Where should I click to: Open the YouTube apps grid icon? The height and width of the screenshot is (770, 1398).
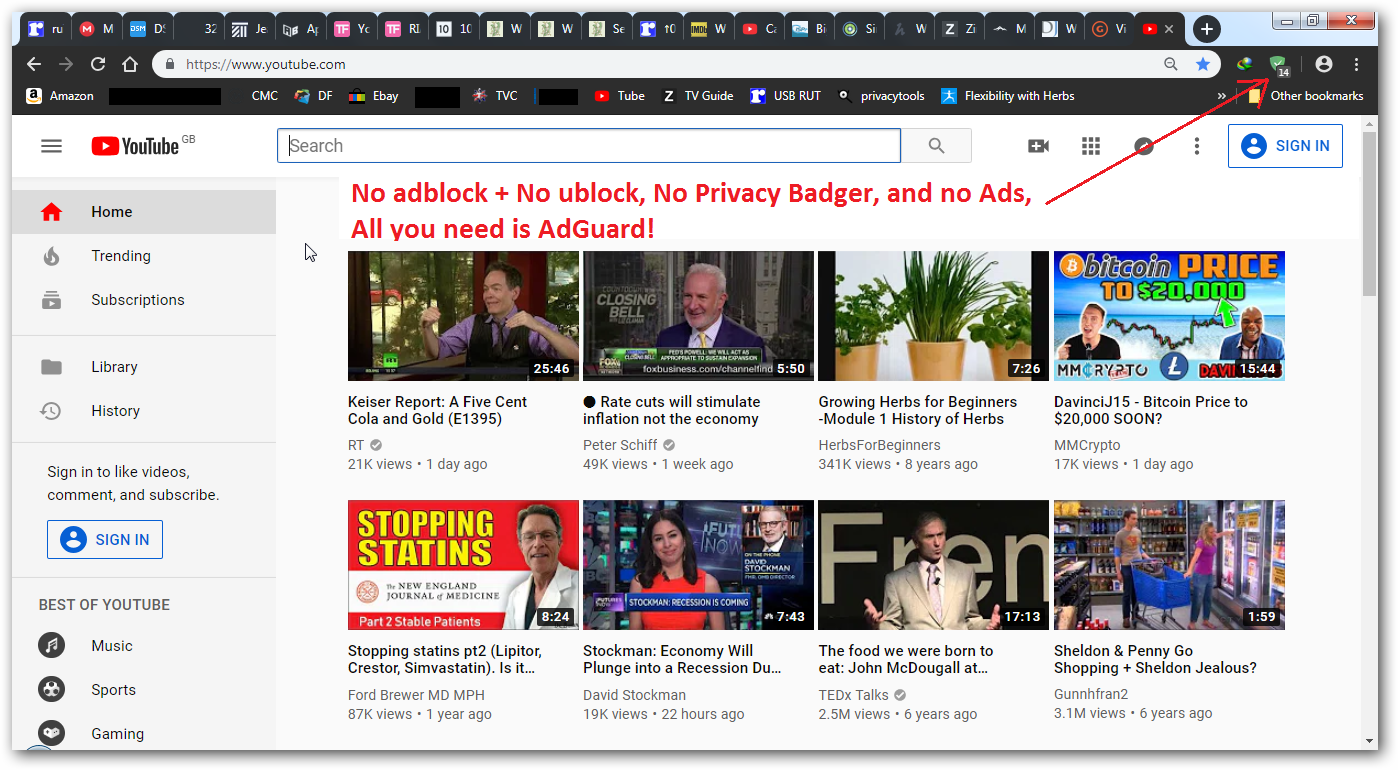[x=1091, y=146]
